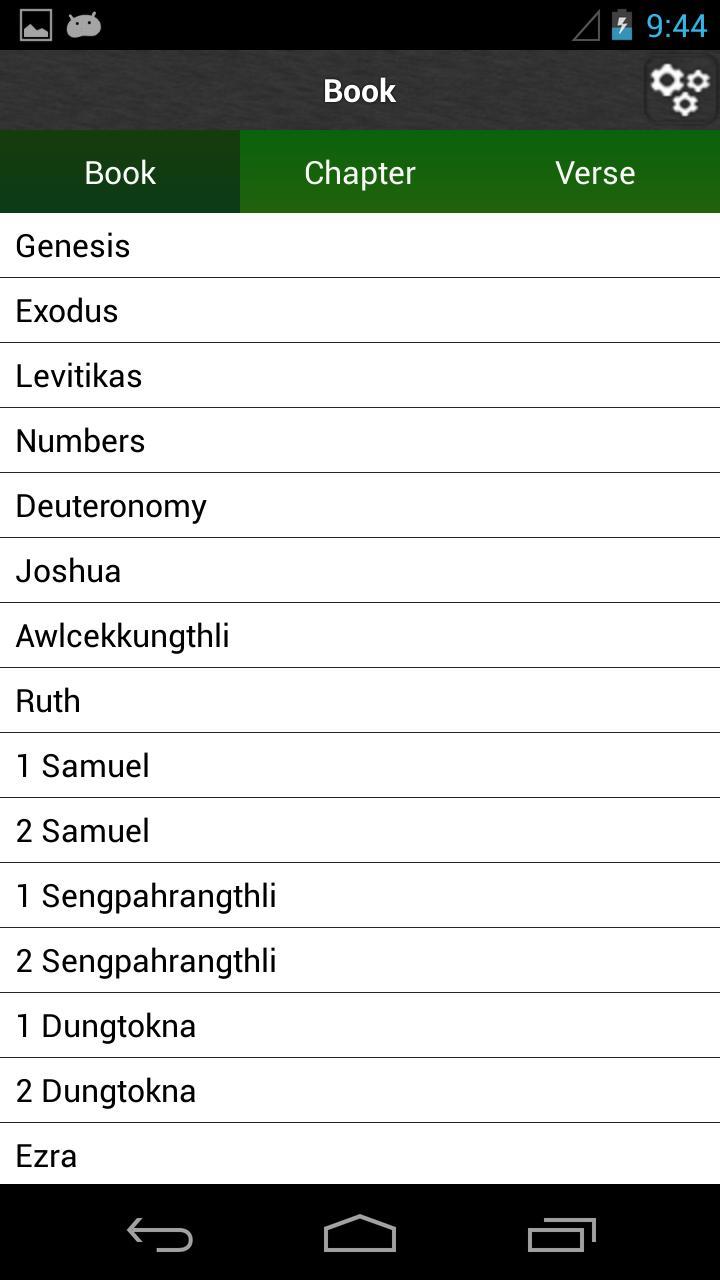720x1280 pixels.
Task: Open the book of Exodus
Action: pyautogui.click(x=360, y=310)
